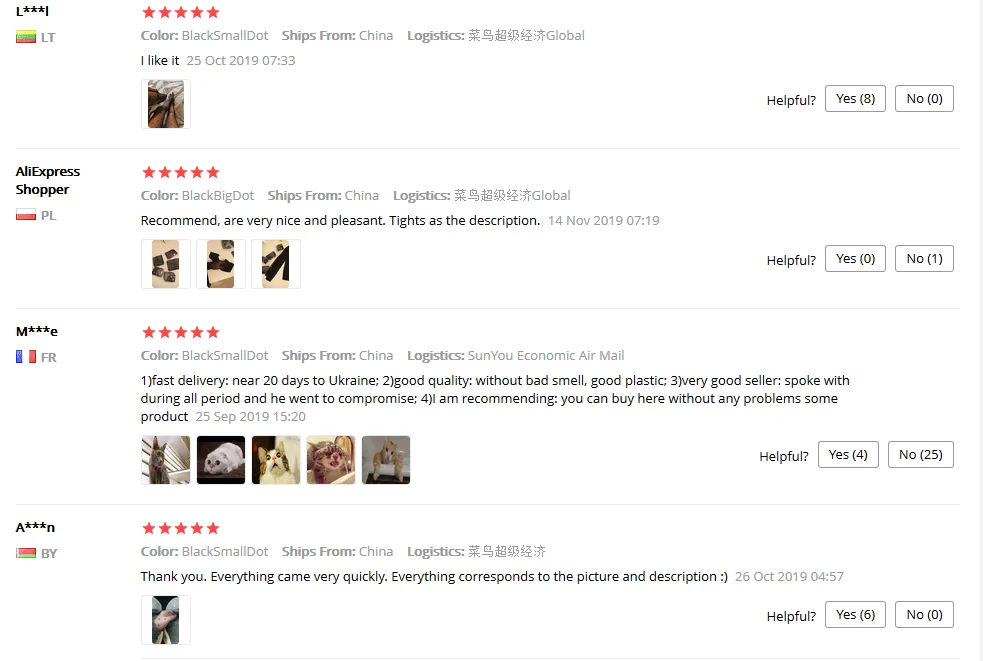983x661 pixels.
Task: Open the photo thumbnail in A***n's review
Action: [x=166, y=620]
